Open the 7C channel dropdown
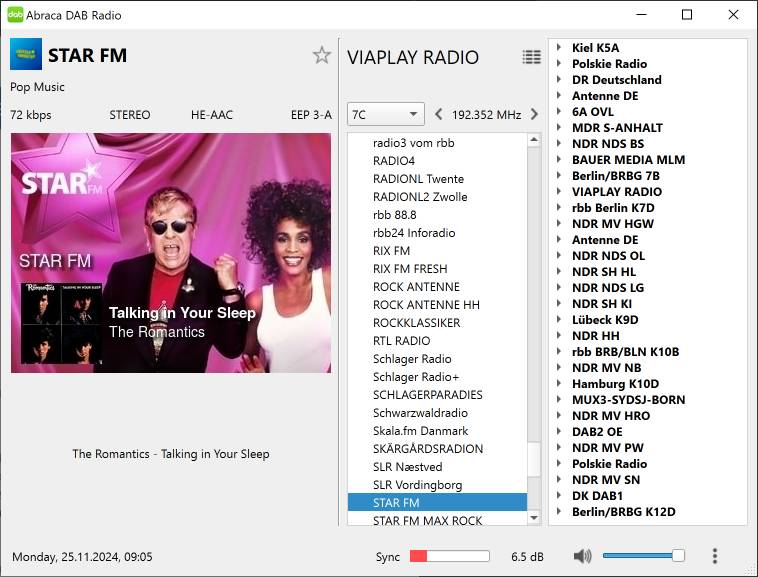The image size is (758, 577). pyautogui.click(x=386, y=114)
